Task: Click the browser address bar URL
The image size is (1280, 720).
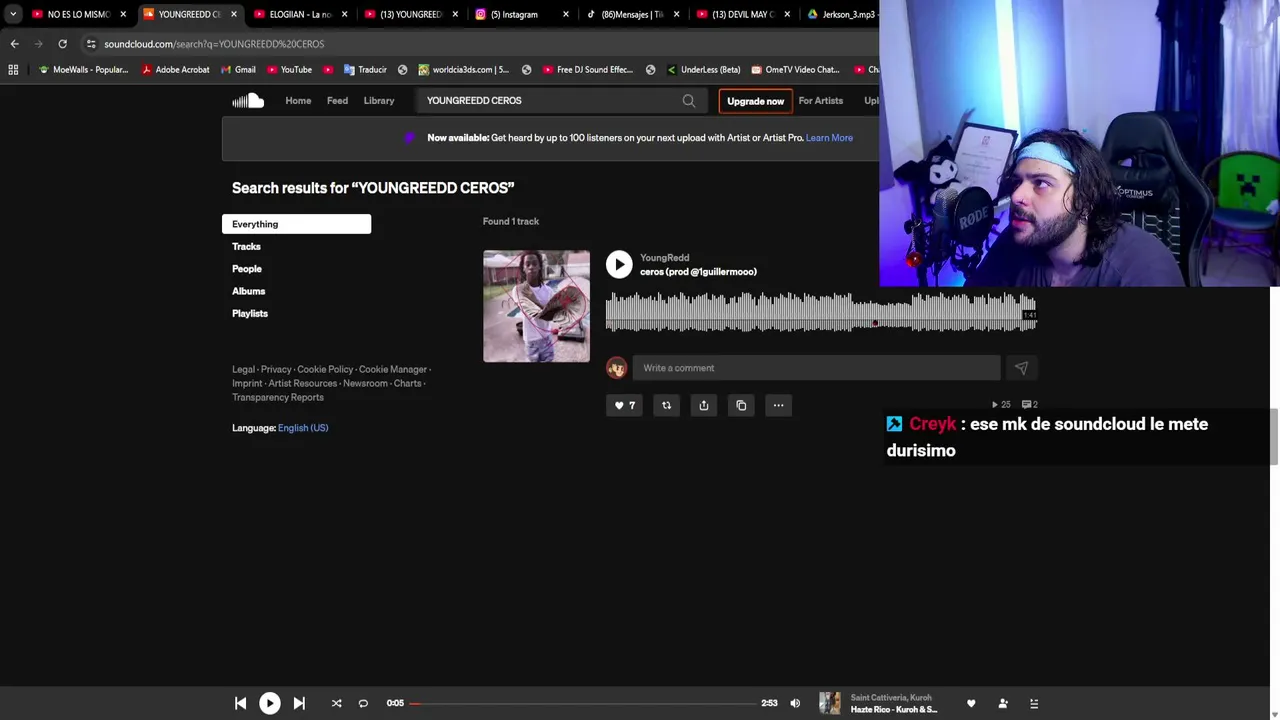Action: pos(214,44)
